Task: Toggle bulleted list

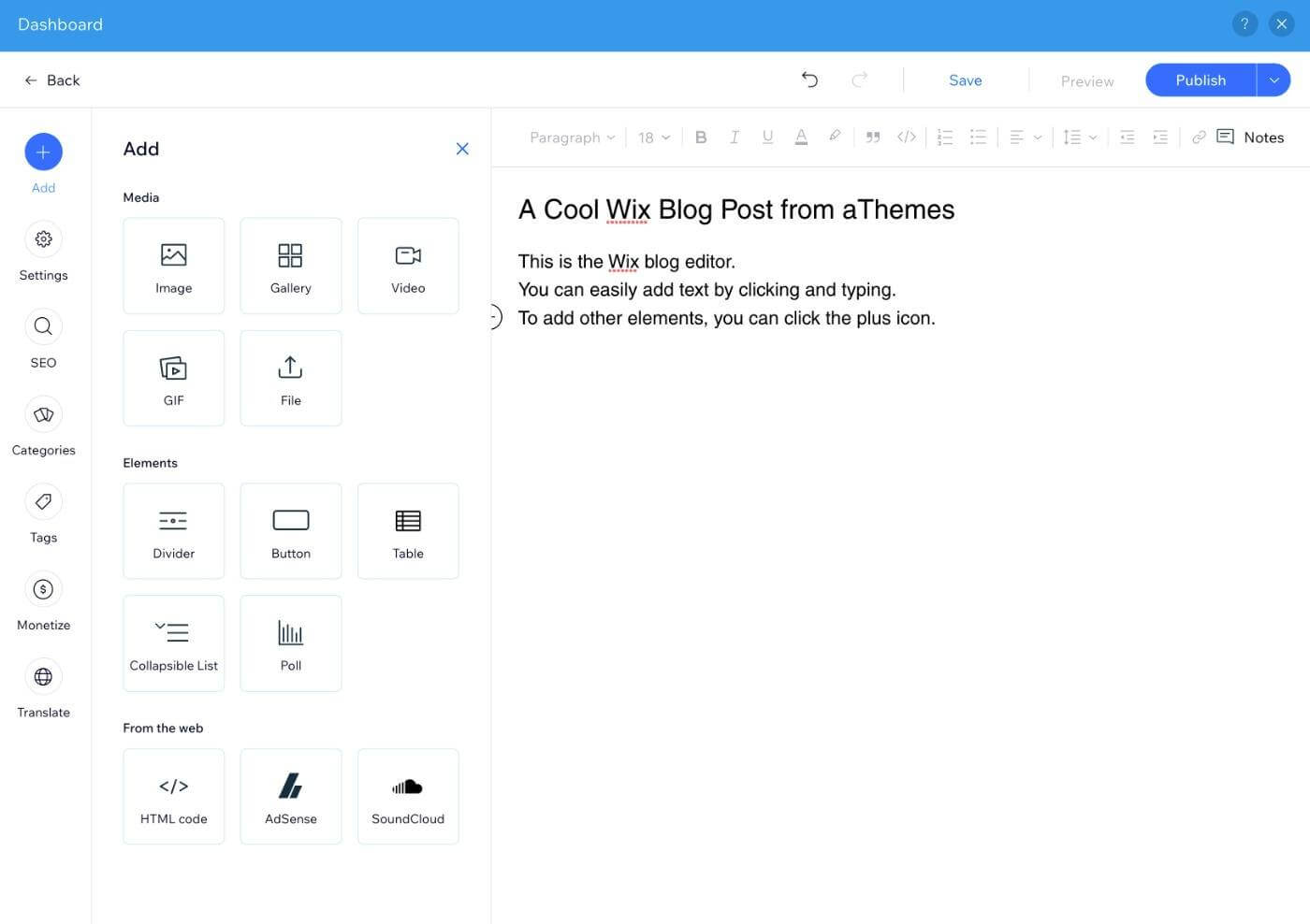Action: pyautogui.click(x=979, y=137)
